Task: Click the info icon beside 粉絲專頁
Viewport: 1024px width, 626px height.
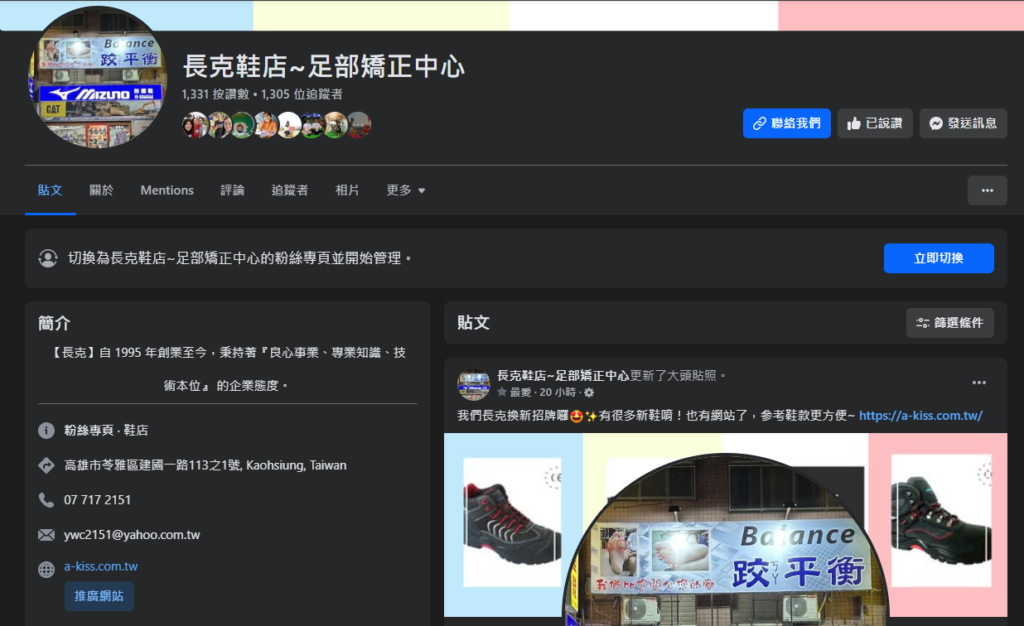Action: (x=46, y=431)
